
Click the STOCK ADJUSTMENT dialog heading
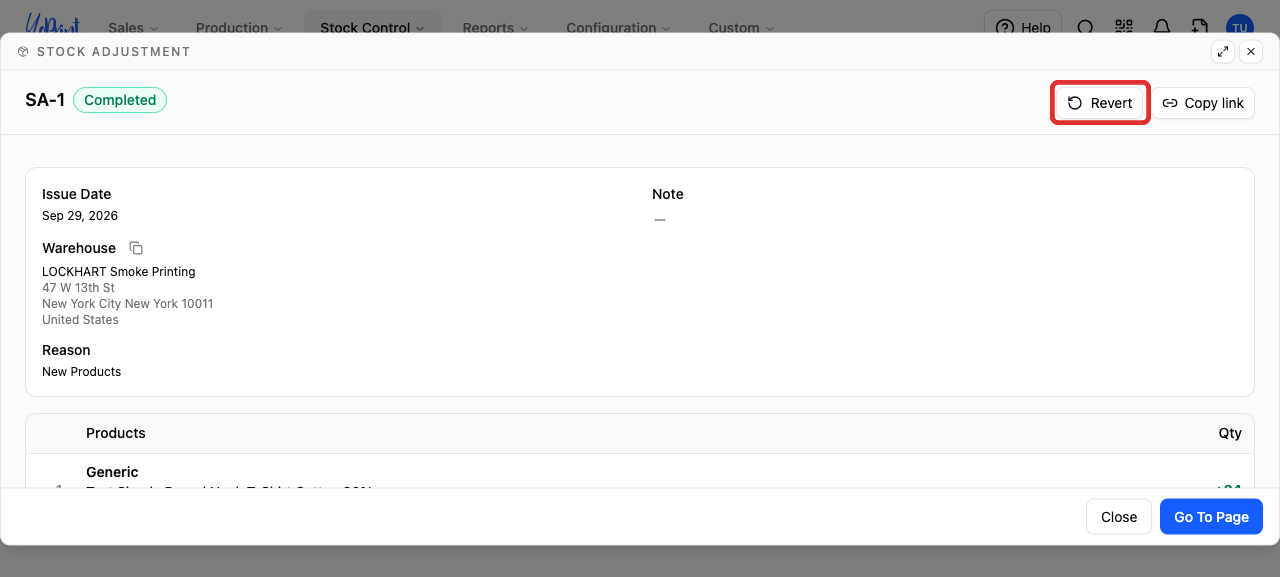click(113, 52)
